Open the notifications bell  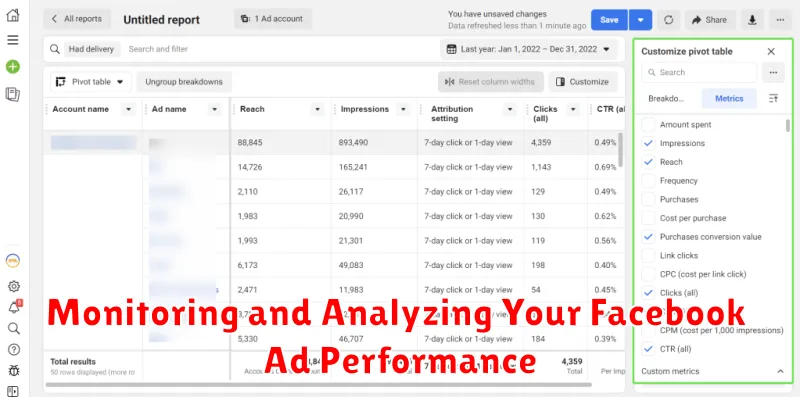tap(14, 307)
